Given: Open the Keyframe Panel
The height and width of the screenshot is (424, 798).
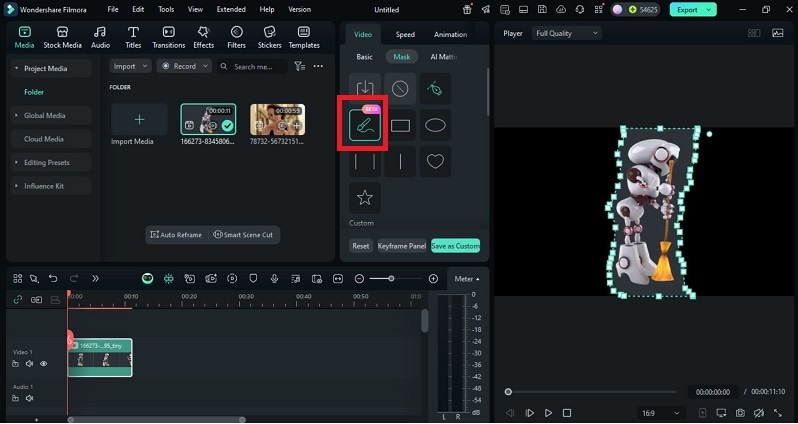Looking at the screenshot, I should 402,246.
